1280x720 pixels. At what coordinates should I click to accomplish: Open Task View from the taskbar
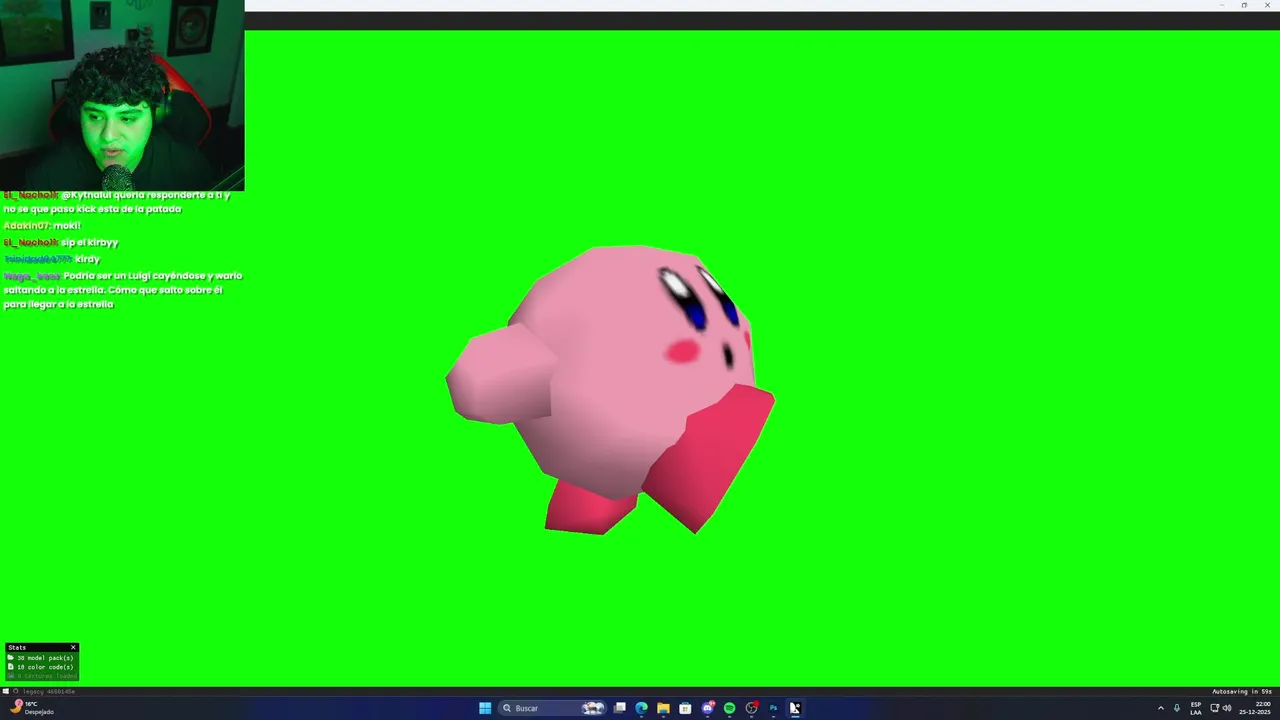click(620, 708)
